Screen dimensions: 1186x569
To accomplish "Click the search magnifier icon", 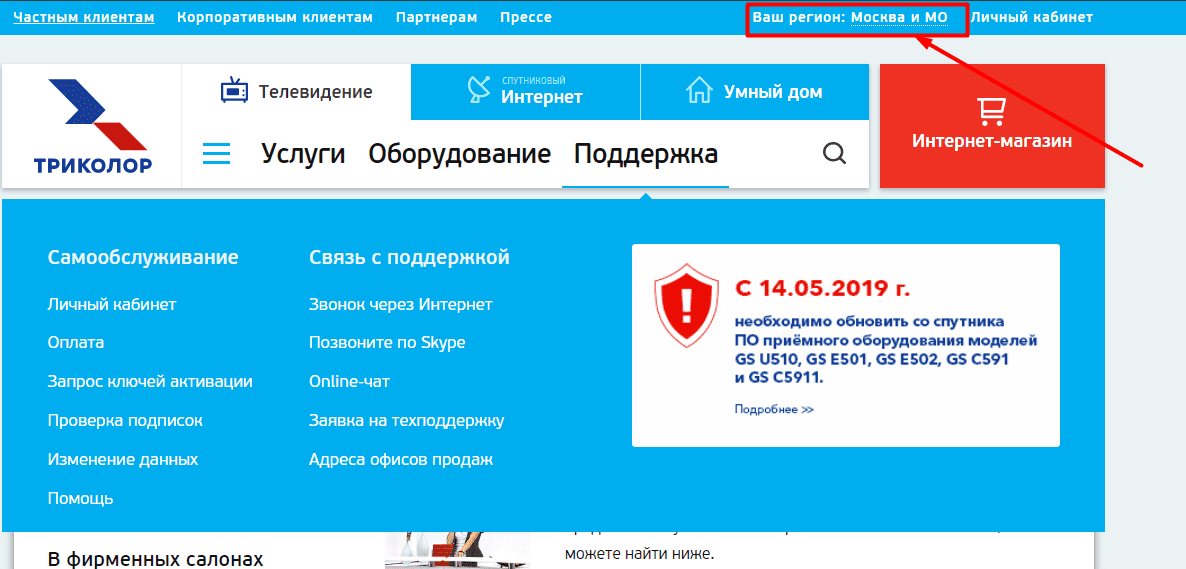I will 834,154.
